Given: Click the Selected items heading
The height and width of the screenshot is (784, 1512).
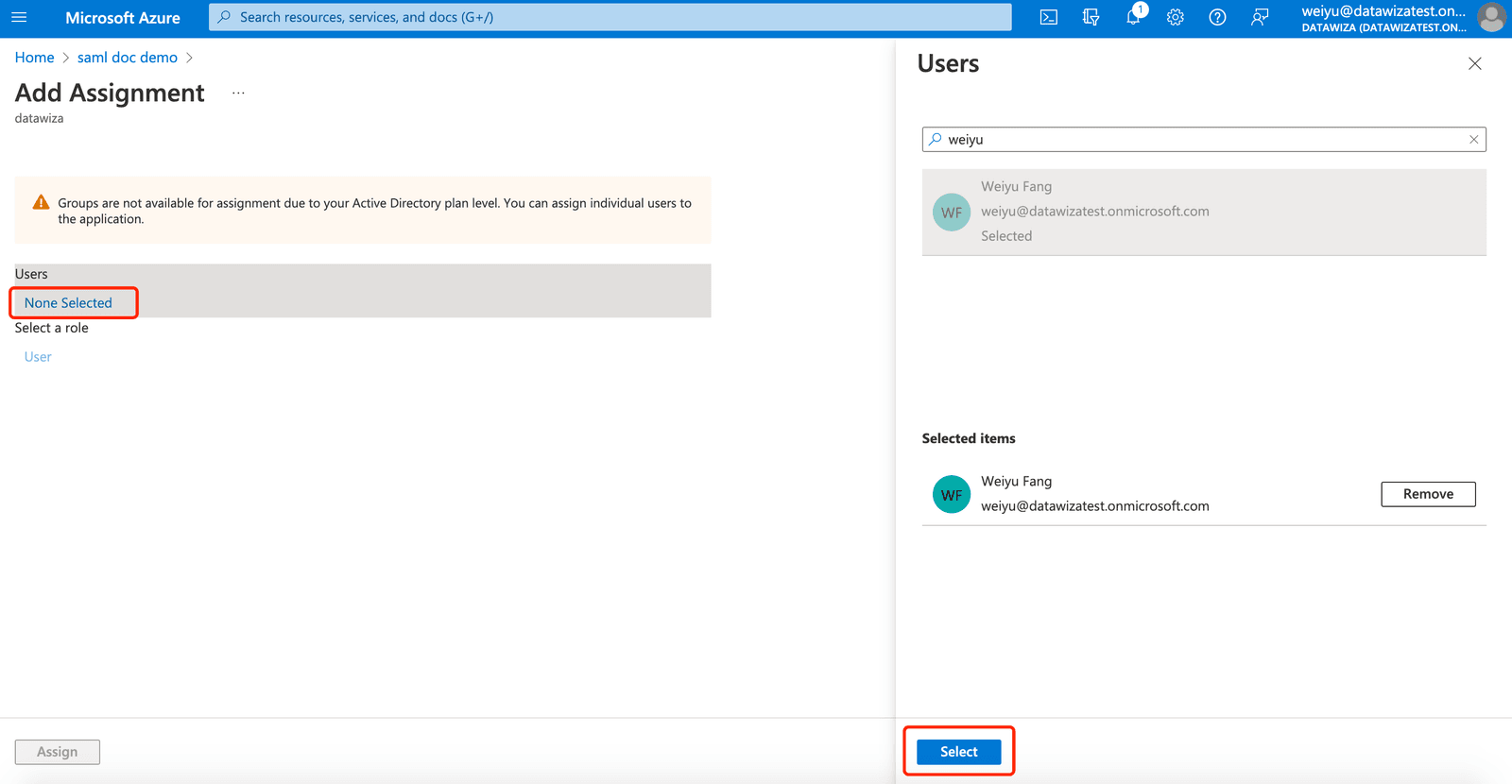Looking at the screenshot, I should [x=969, y=438].
